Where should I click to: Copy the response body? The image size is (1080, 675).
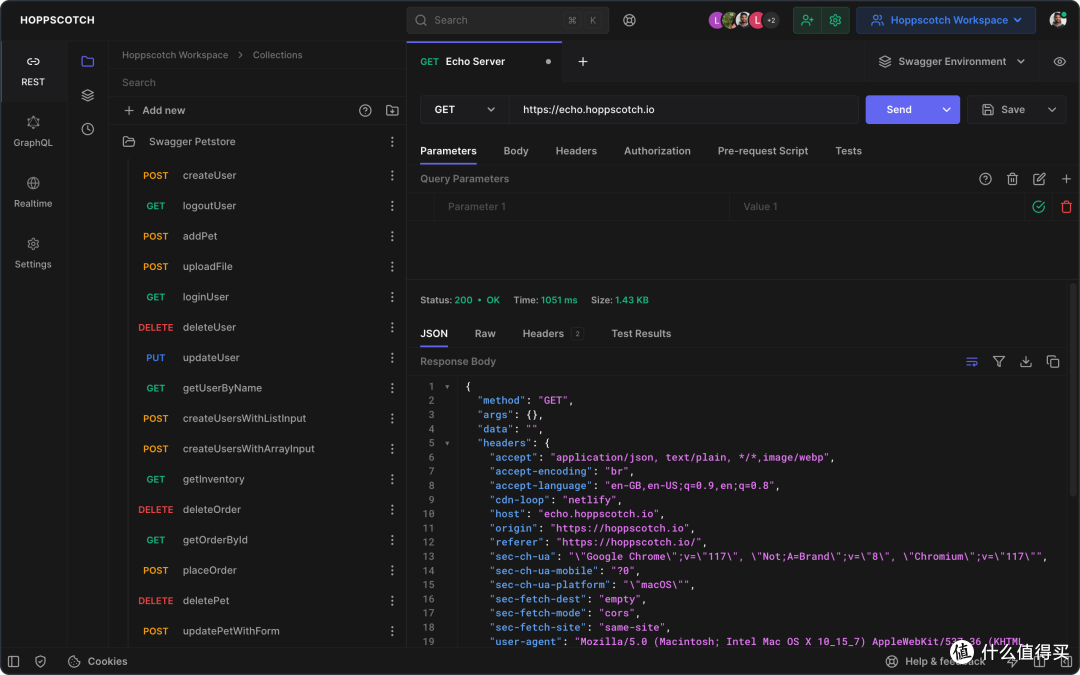coord(1052,362)
